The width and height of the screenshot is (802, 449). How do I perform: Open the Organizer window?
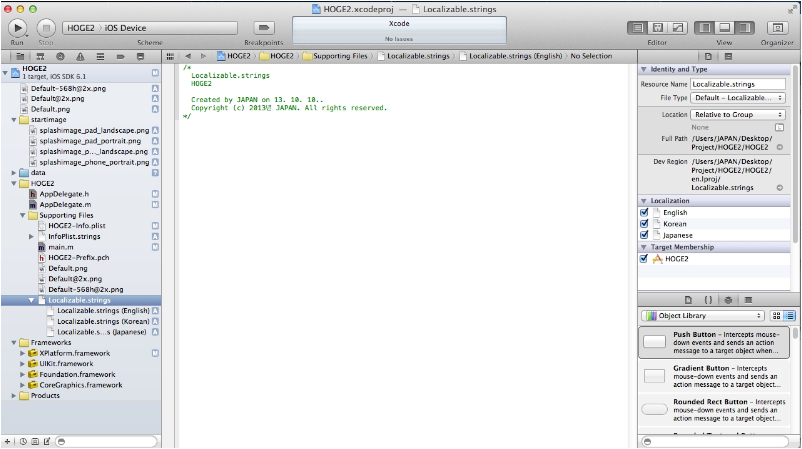click(x=776, y=28)
